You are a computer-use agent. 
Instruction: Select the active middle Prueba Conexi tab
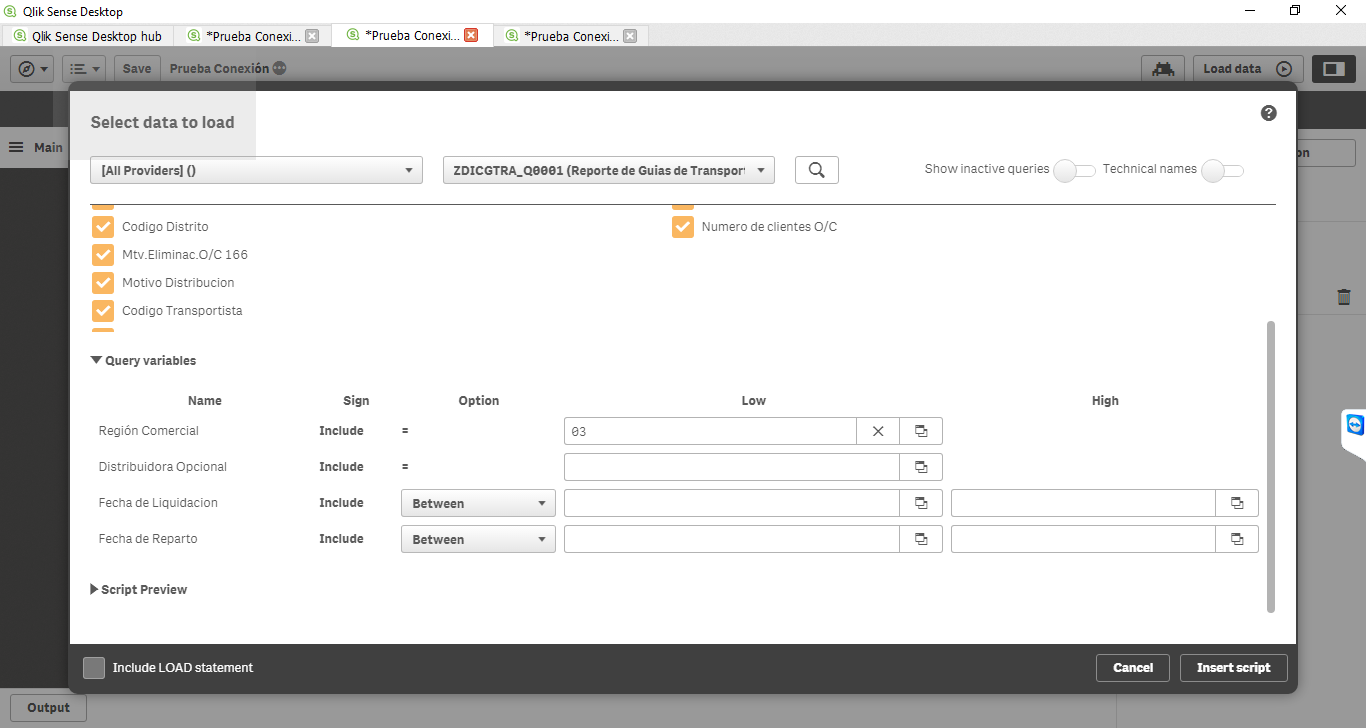[x=411, y=36]
